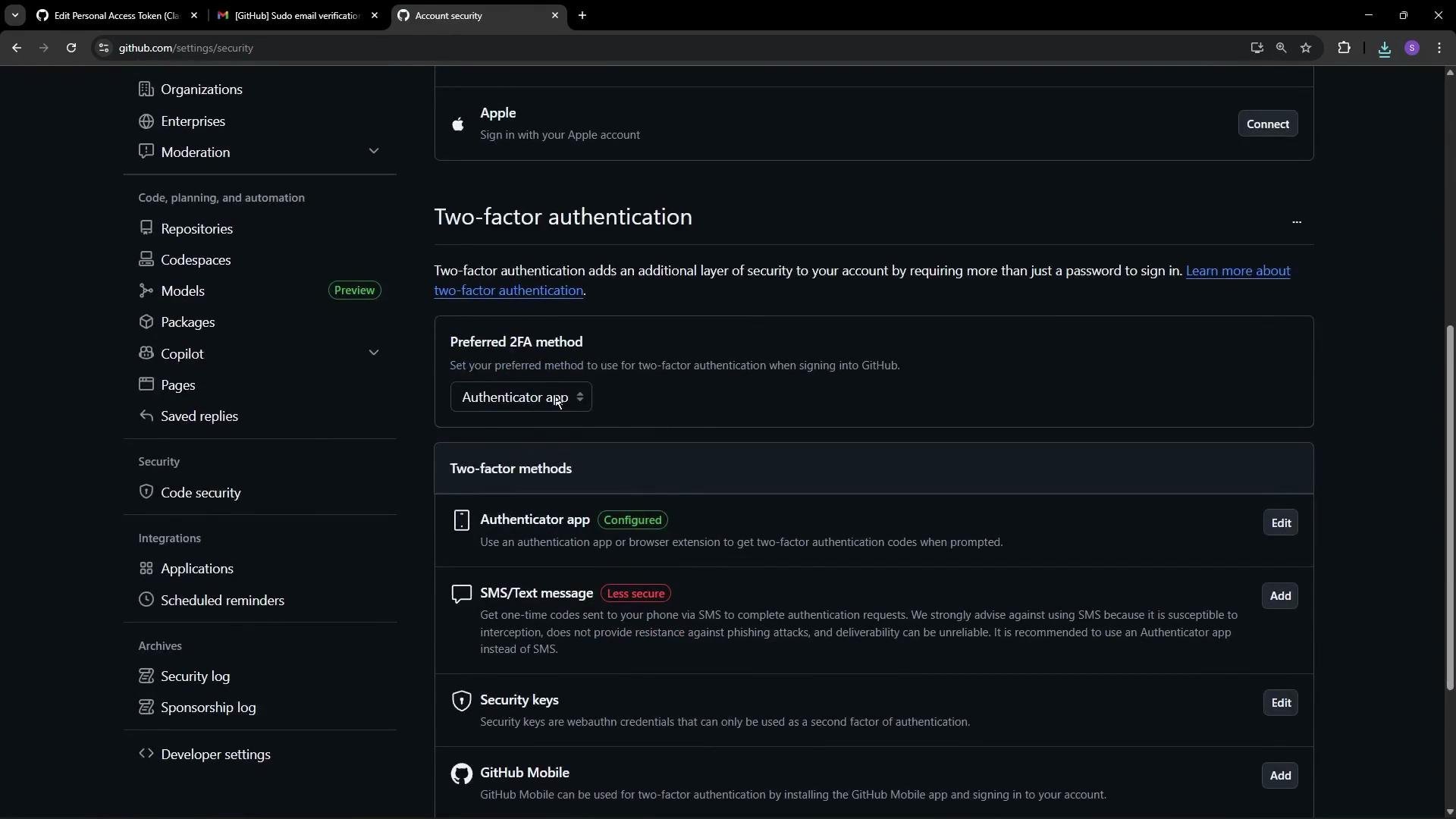Add SMS/Text message method
The height and width of the screenshot is (819, 1456).
click(1280, 596)
